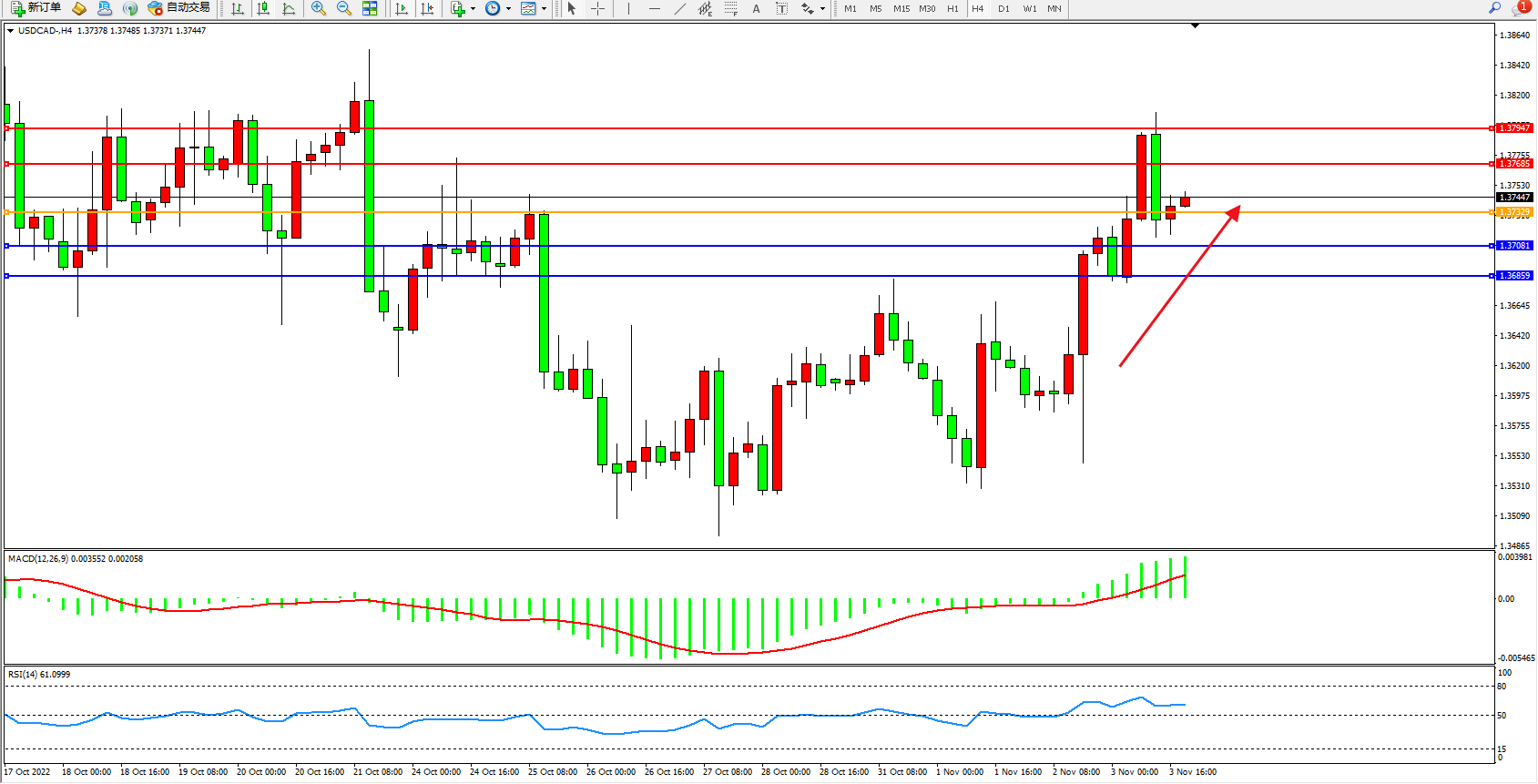Image resolution: width=1538 pixels, height=784 pixels.
Task: Select the Fibonacci retracement tool
Action: (730, 8)
